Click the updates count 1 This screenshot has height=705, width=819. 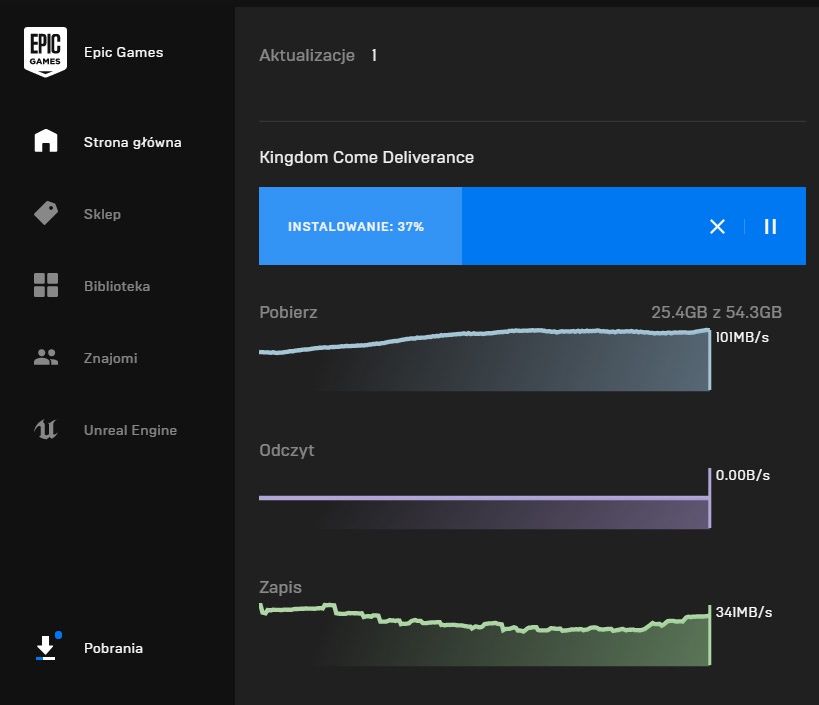(x=374, y=55)
